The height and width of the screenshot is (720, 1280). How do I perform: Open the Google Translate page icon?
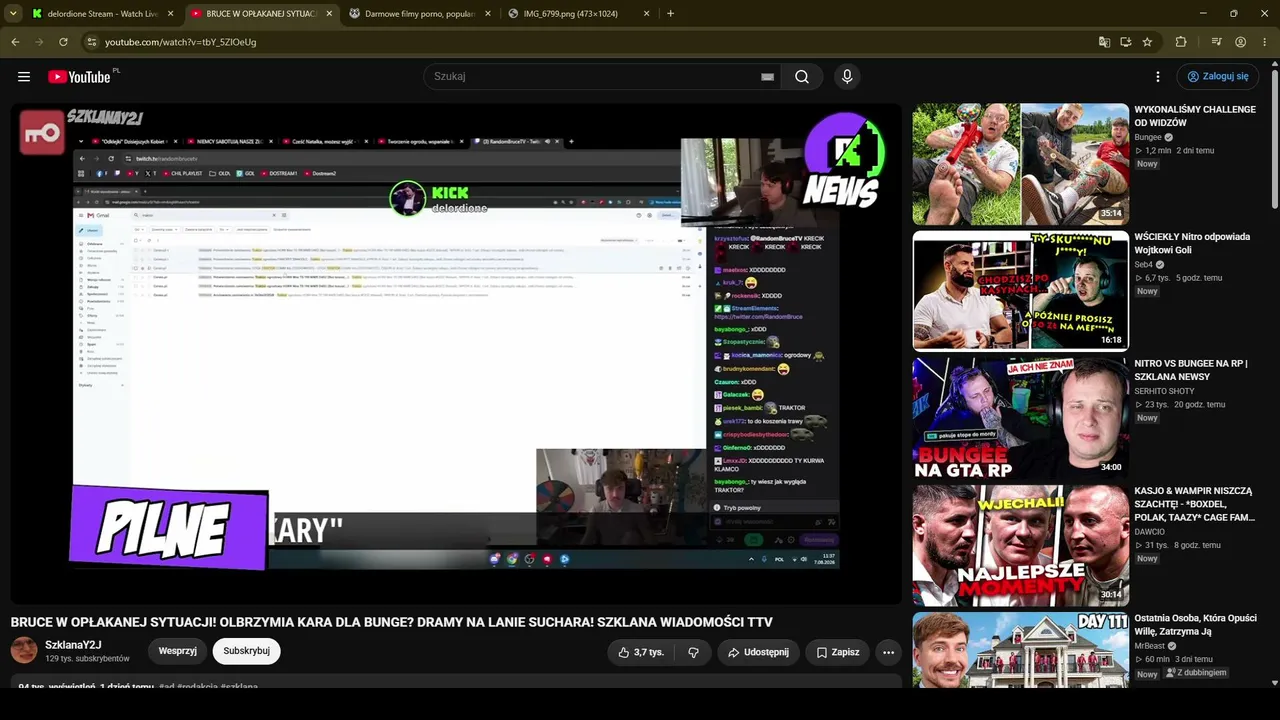1104,42
